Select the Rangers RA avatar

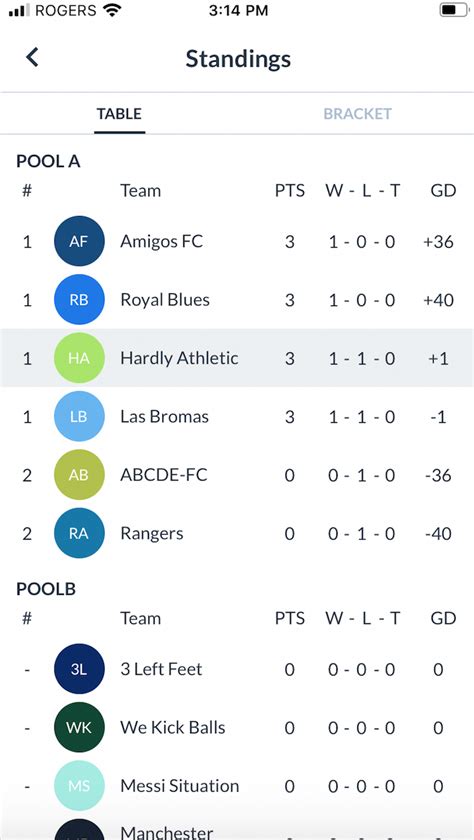79,533
